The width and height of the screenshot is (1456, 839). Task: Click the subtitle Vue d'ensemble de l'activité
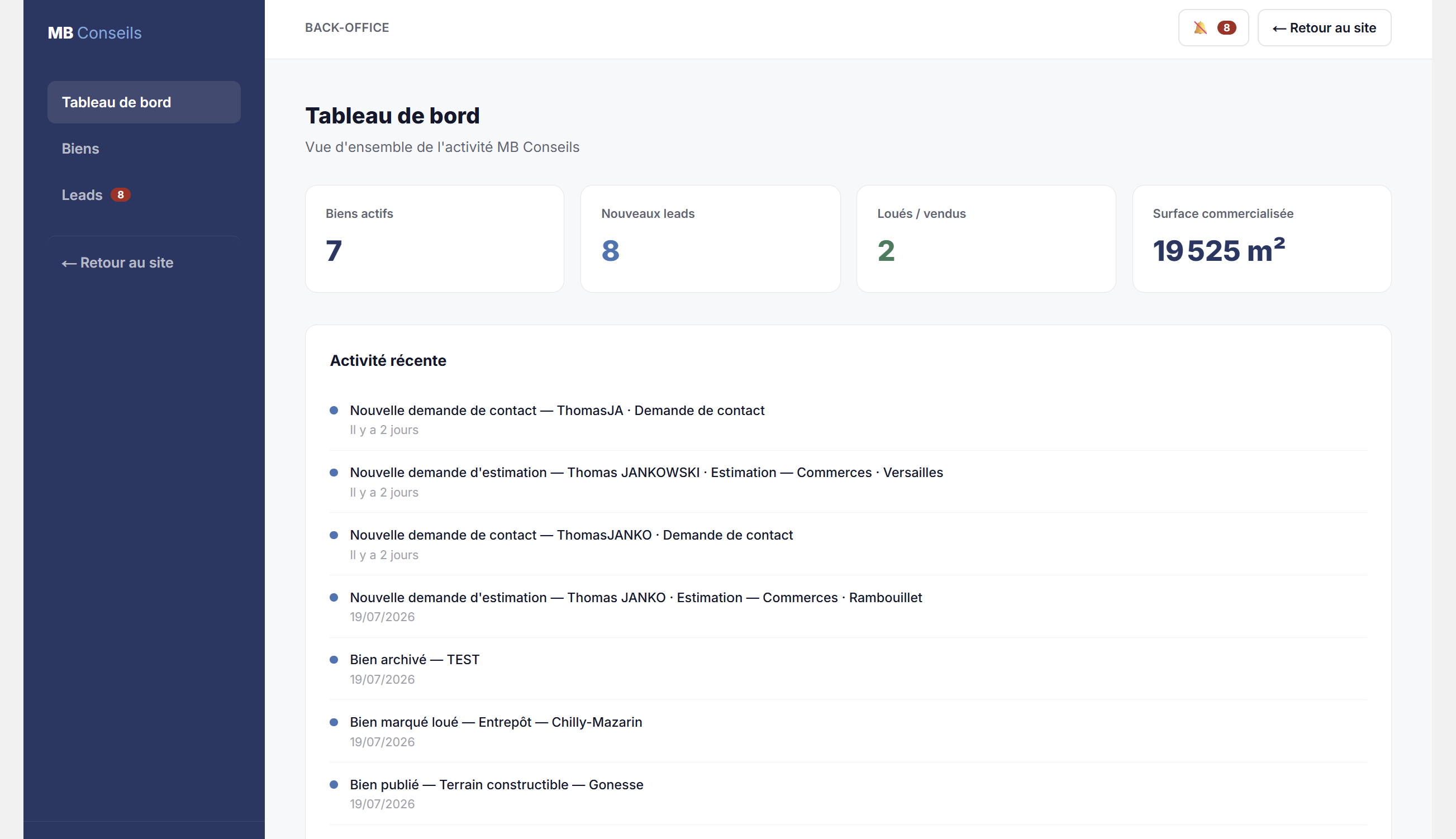tap(442, 147)
